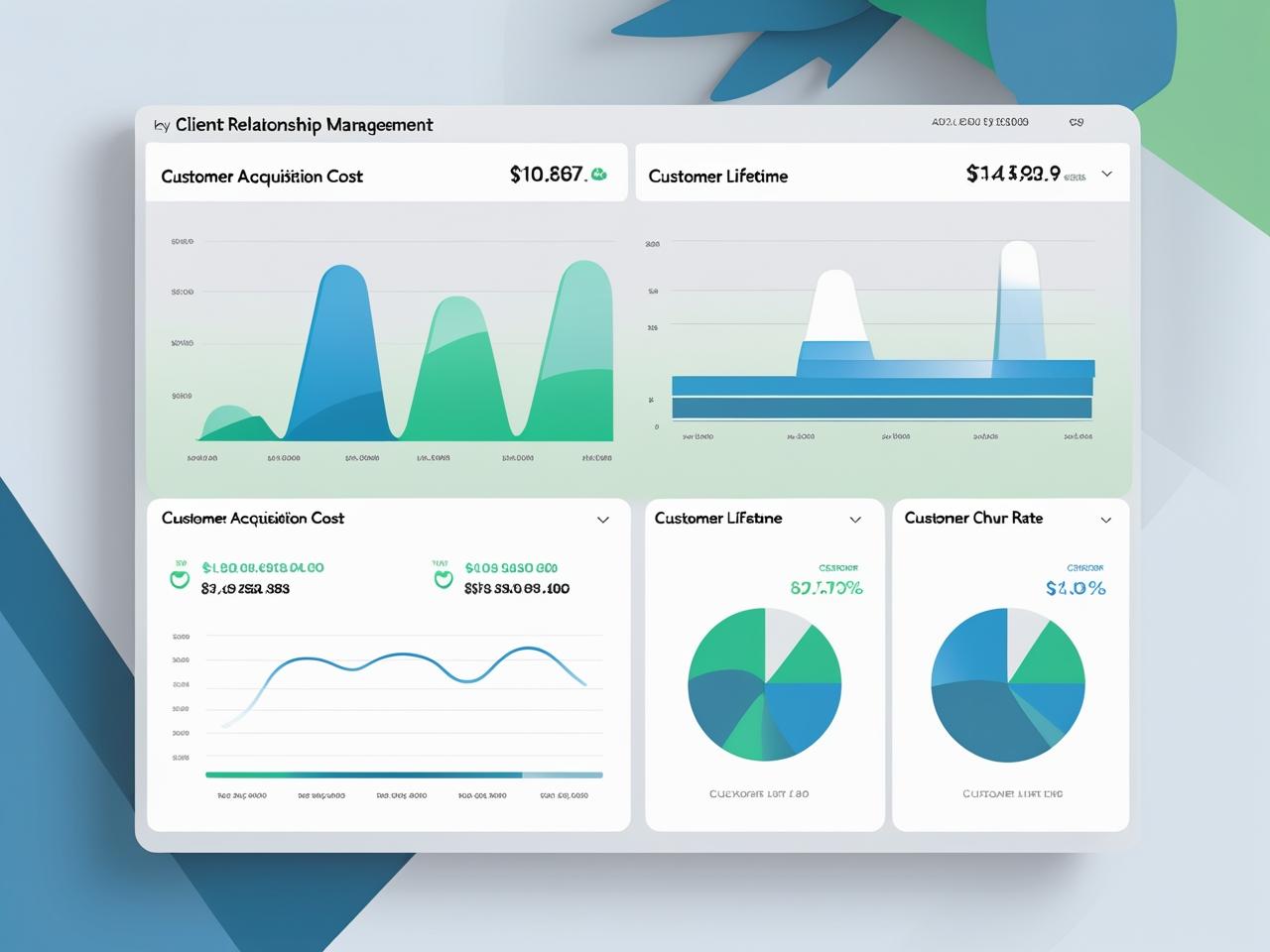Select the Client Relationship Management header
The height and width of the screenshot is (952, 1270).
coord(304,125)
